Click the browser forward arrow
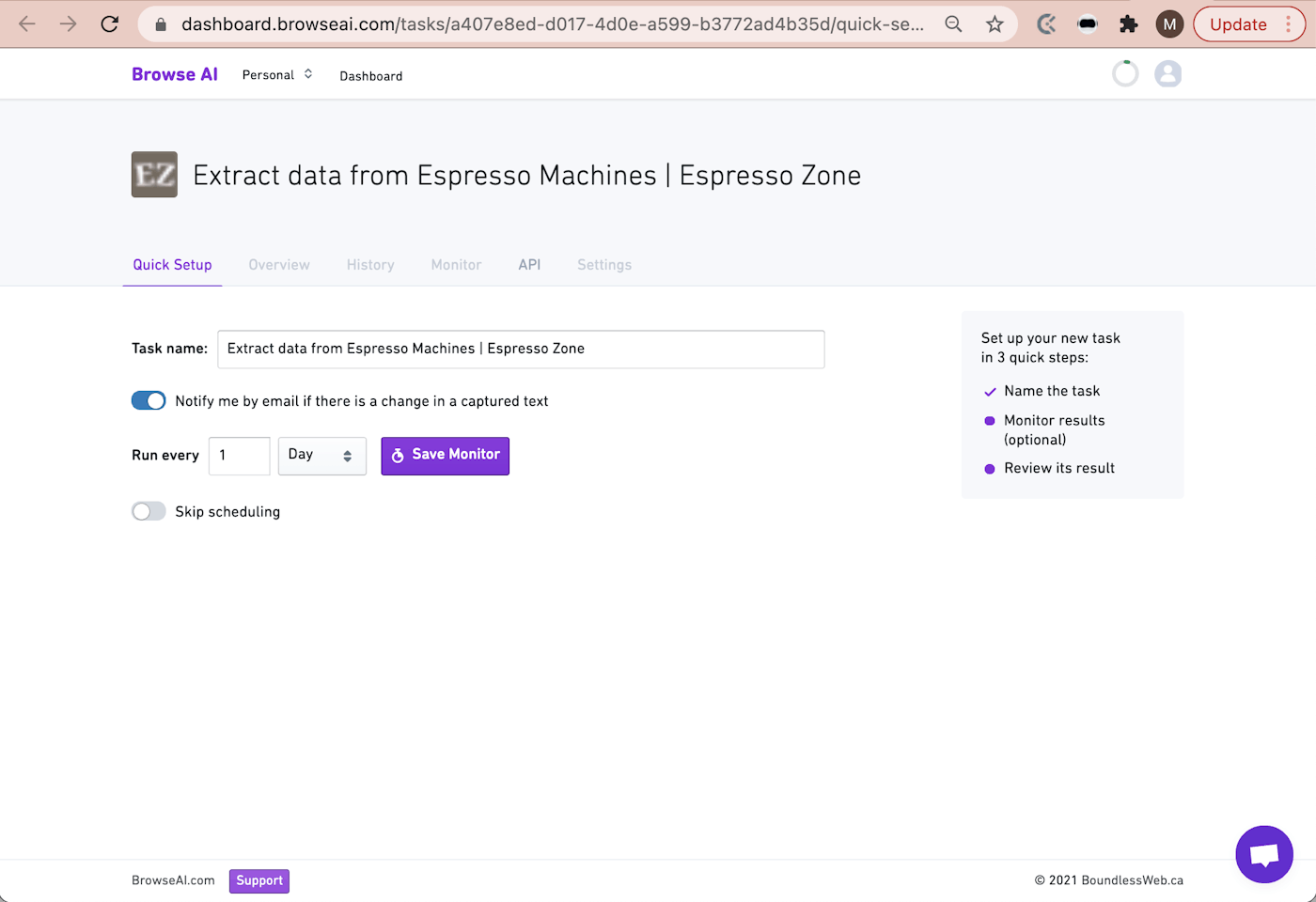 pos(69,24)
